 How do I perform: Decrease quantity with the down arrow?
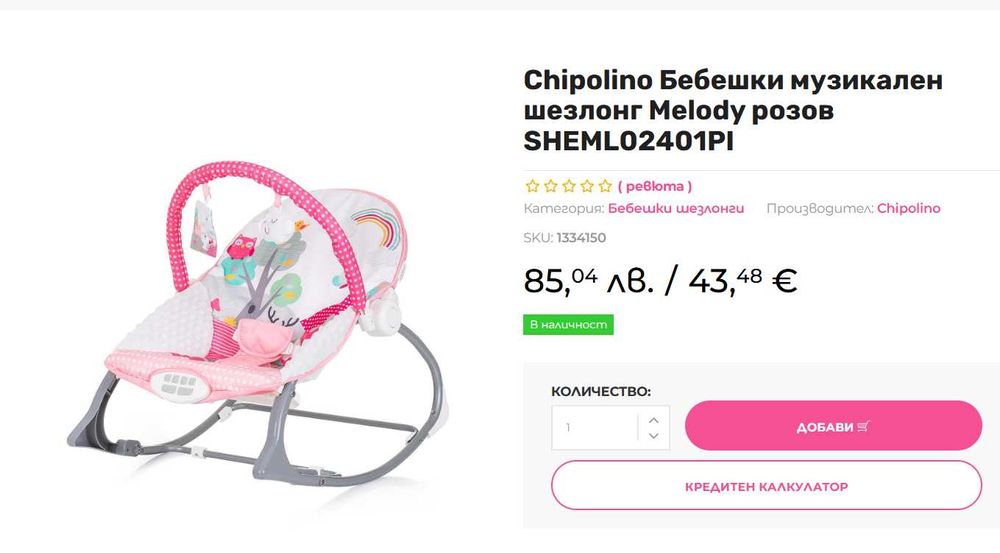653,436
